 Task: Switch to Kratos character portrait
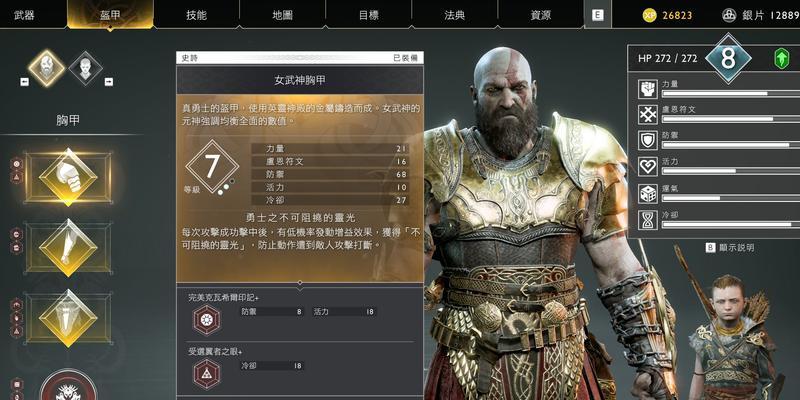point(46,68)
